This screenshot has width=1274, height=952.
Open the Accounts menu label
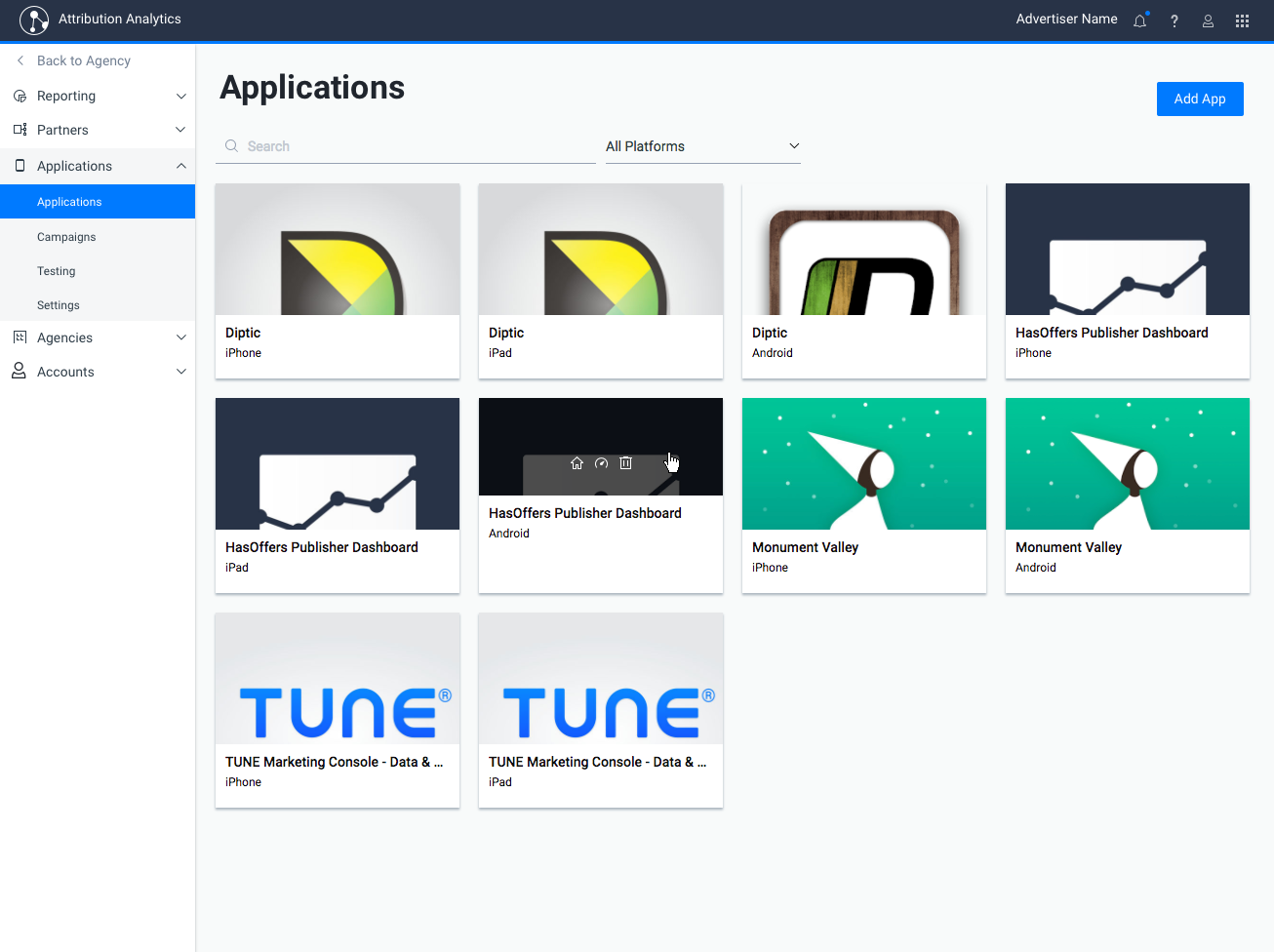point(65,372)
